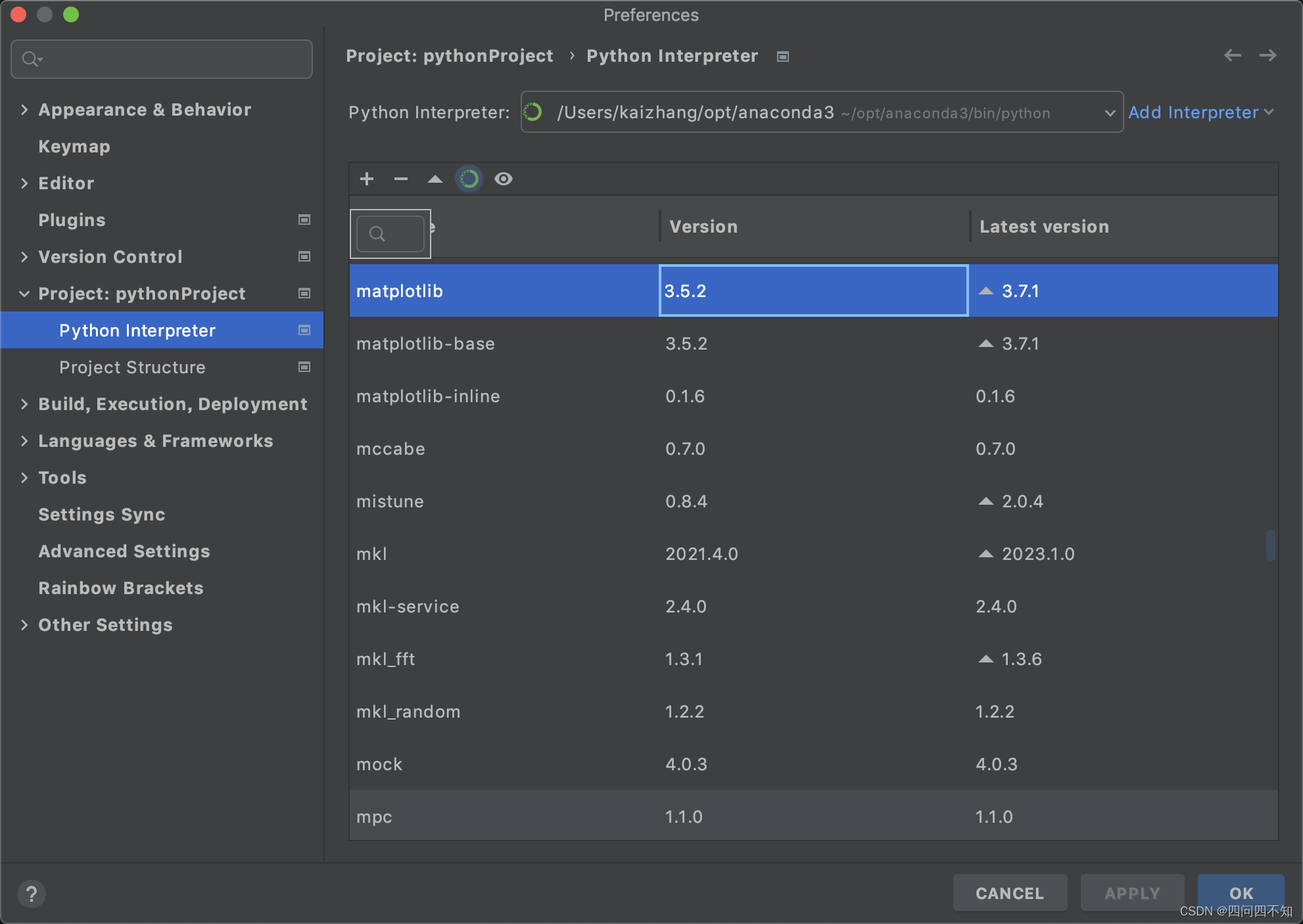Screen dimensions: 1303x924
Task: Open the Plugins settings page
Action: point(72,220)
